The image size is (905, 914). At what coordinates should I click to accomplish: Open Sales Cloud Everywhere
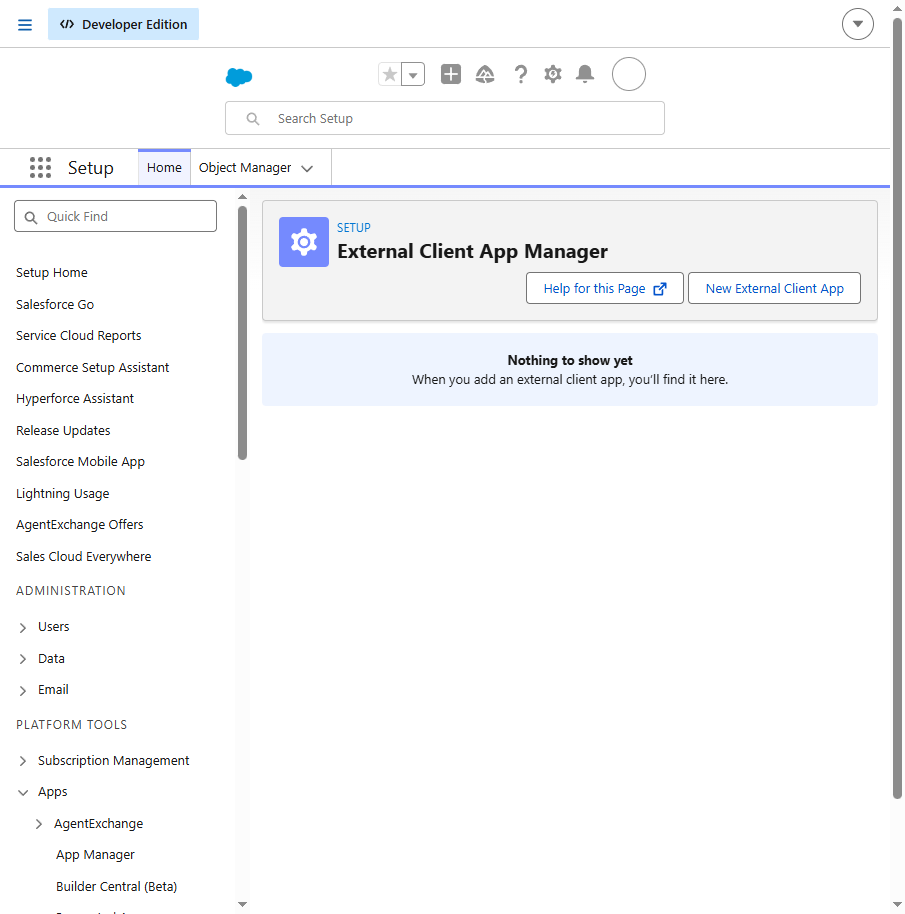point(83,557)
